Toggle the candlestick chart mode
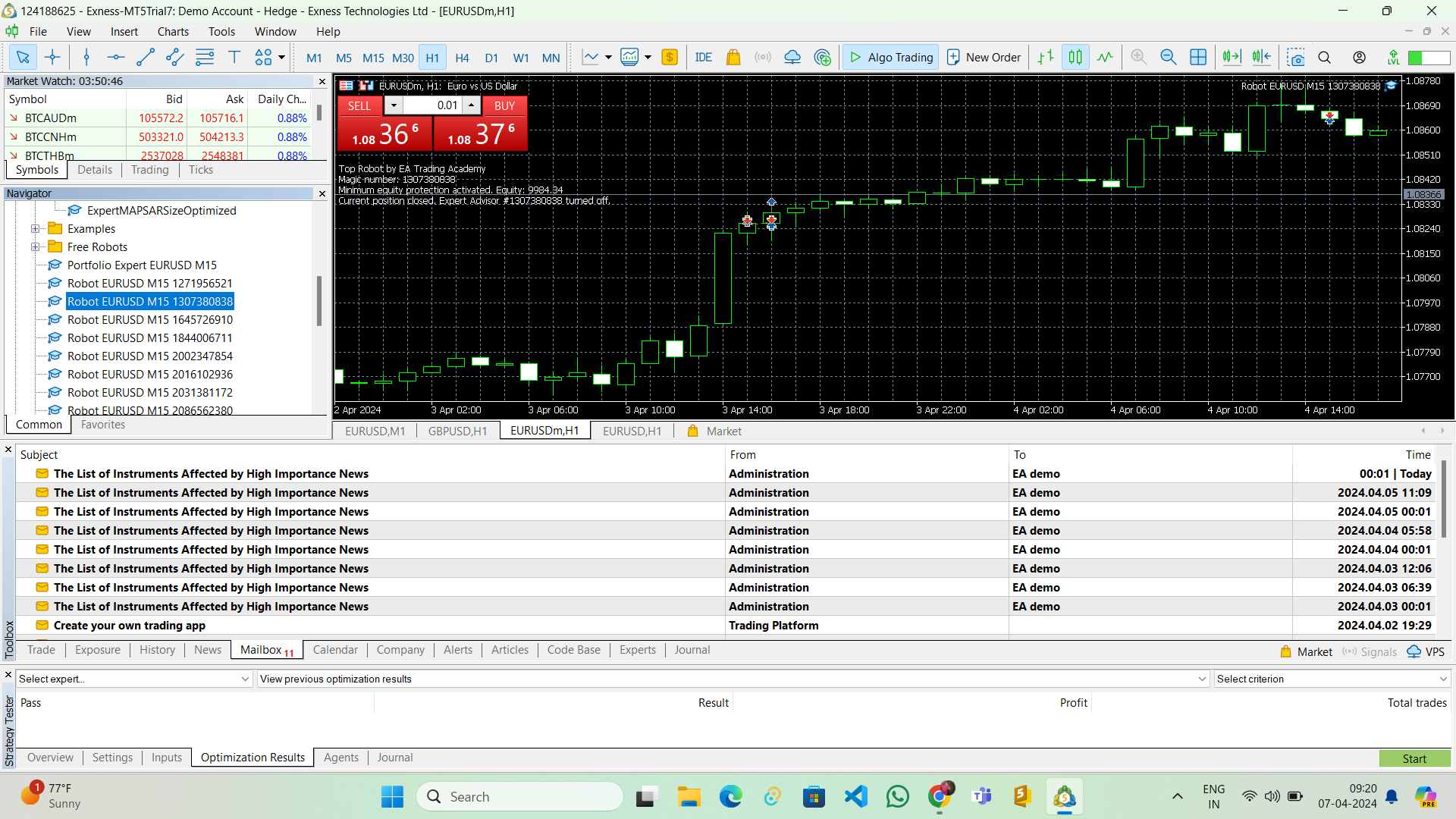Viewport: 1456px width, 819px height. pyautogui.click(x=1075, y=57)
